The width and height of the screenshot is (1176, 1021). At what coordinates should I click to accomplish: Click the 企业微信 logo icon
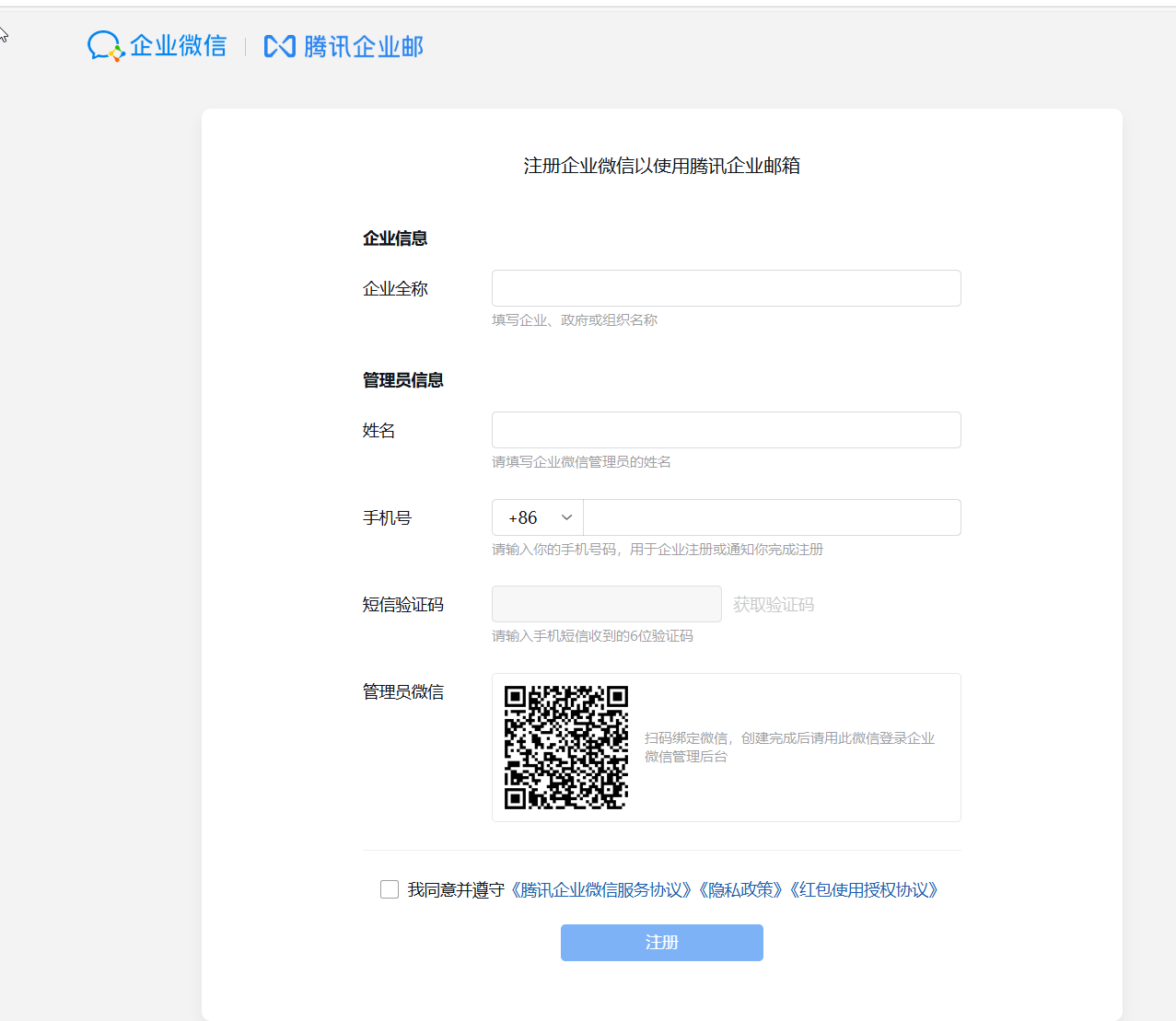click(106, 46)
